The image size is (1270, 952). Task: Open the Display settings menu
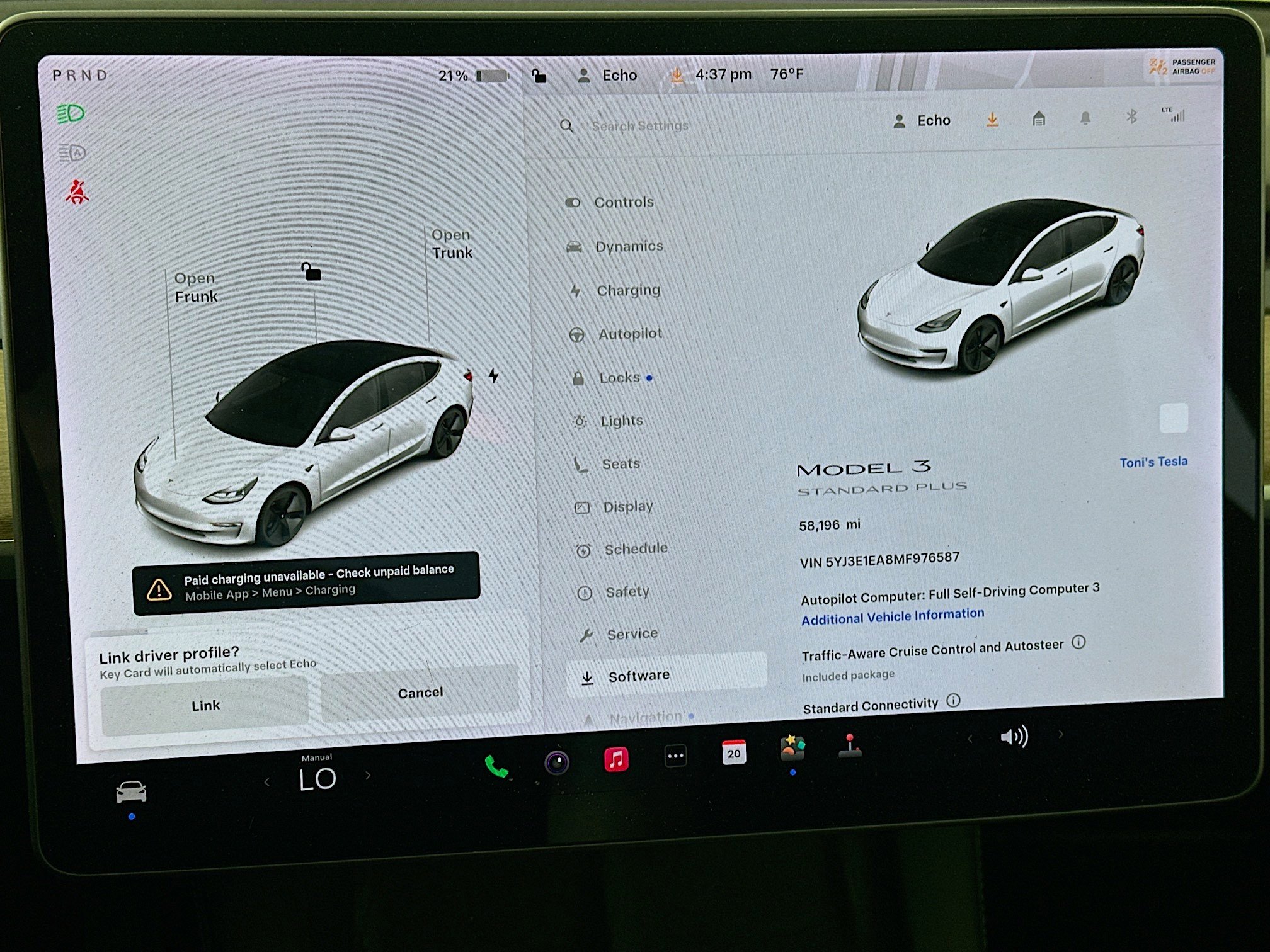pyautogui.click(x=615, y=507)
